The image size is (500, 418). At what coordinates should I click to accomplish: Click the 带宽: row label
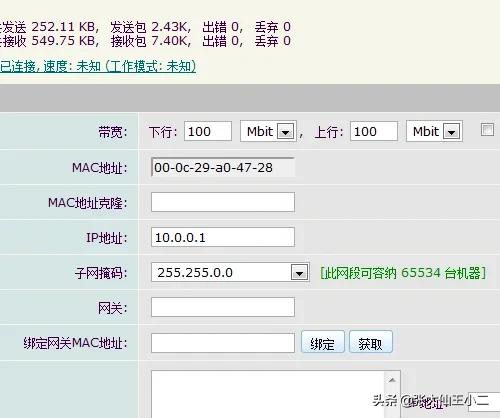point(113,132)
